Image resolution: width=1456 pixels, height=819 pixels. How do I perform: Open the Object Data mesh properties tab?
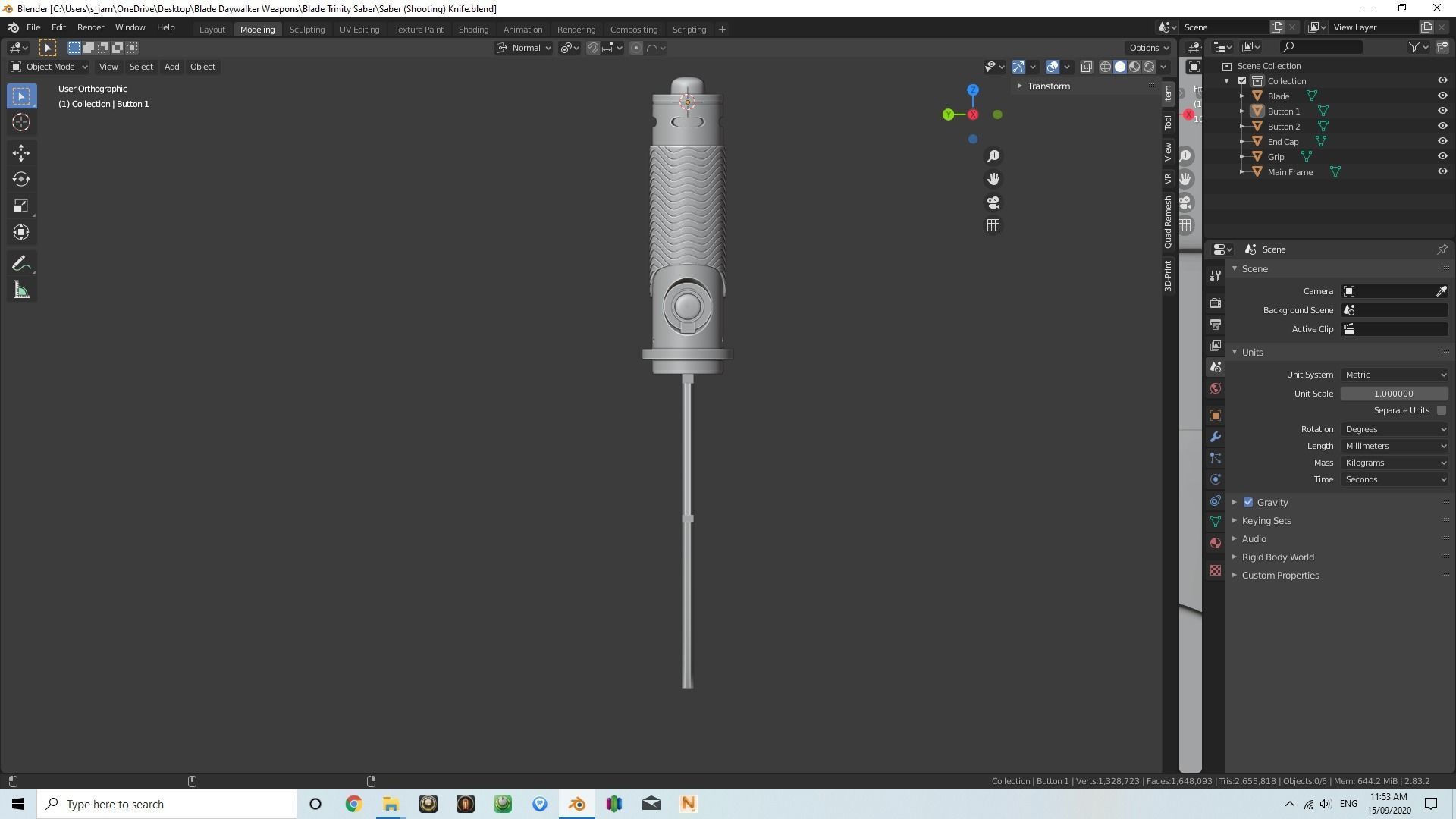tap(1216, 522)
